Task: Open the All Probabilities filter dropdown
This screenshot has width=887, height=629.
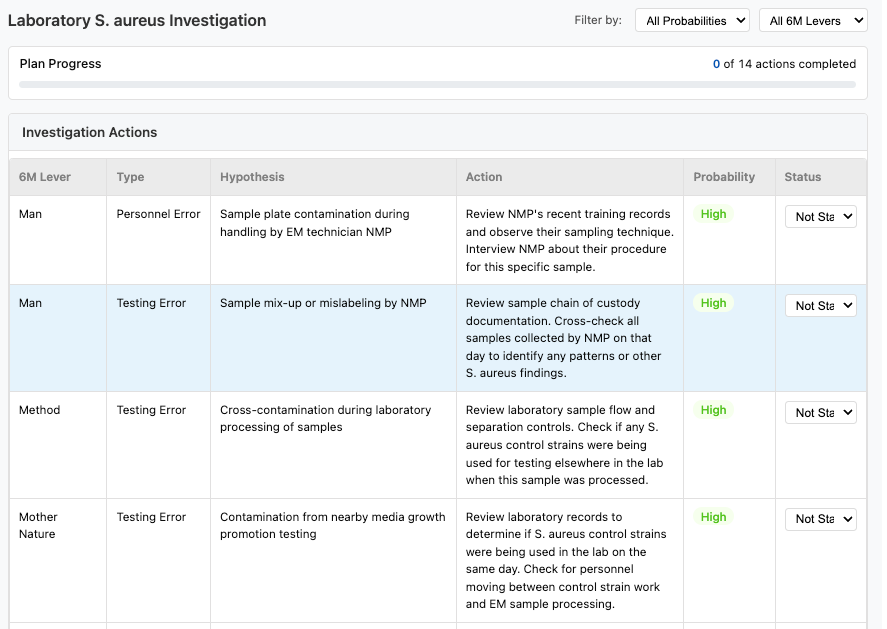Action: coord(692,20)
